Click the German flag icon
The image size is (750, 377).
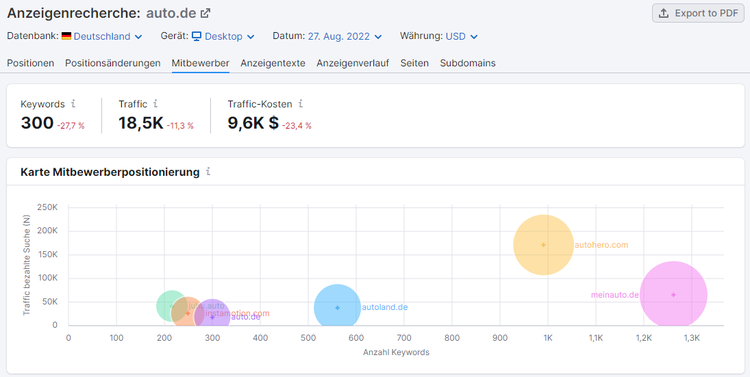tap(66, 36)
